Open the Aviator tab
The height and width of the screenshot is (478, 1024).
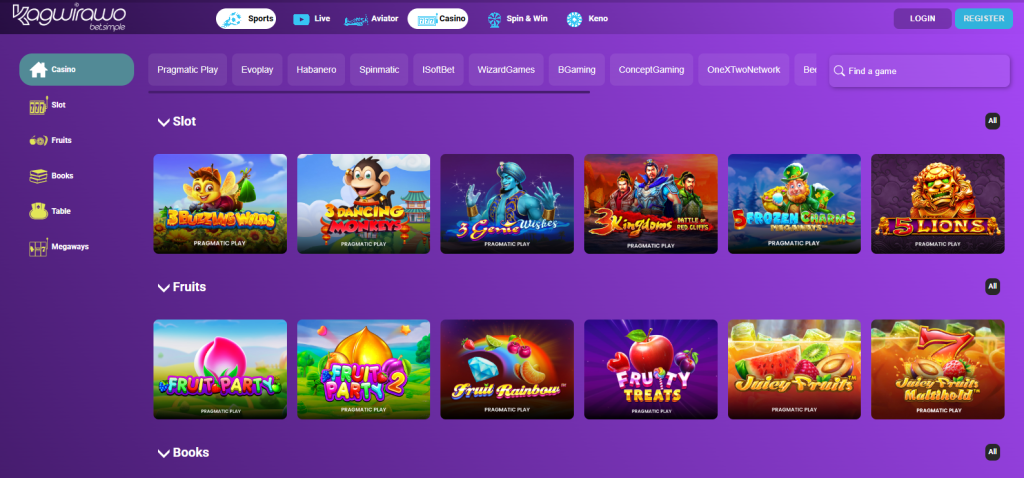pyautogui.click(x=371, y=19)
